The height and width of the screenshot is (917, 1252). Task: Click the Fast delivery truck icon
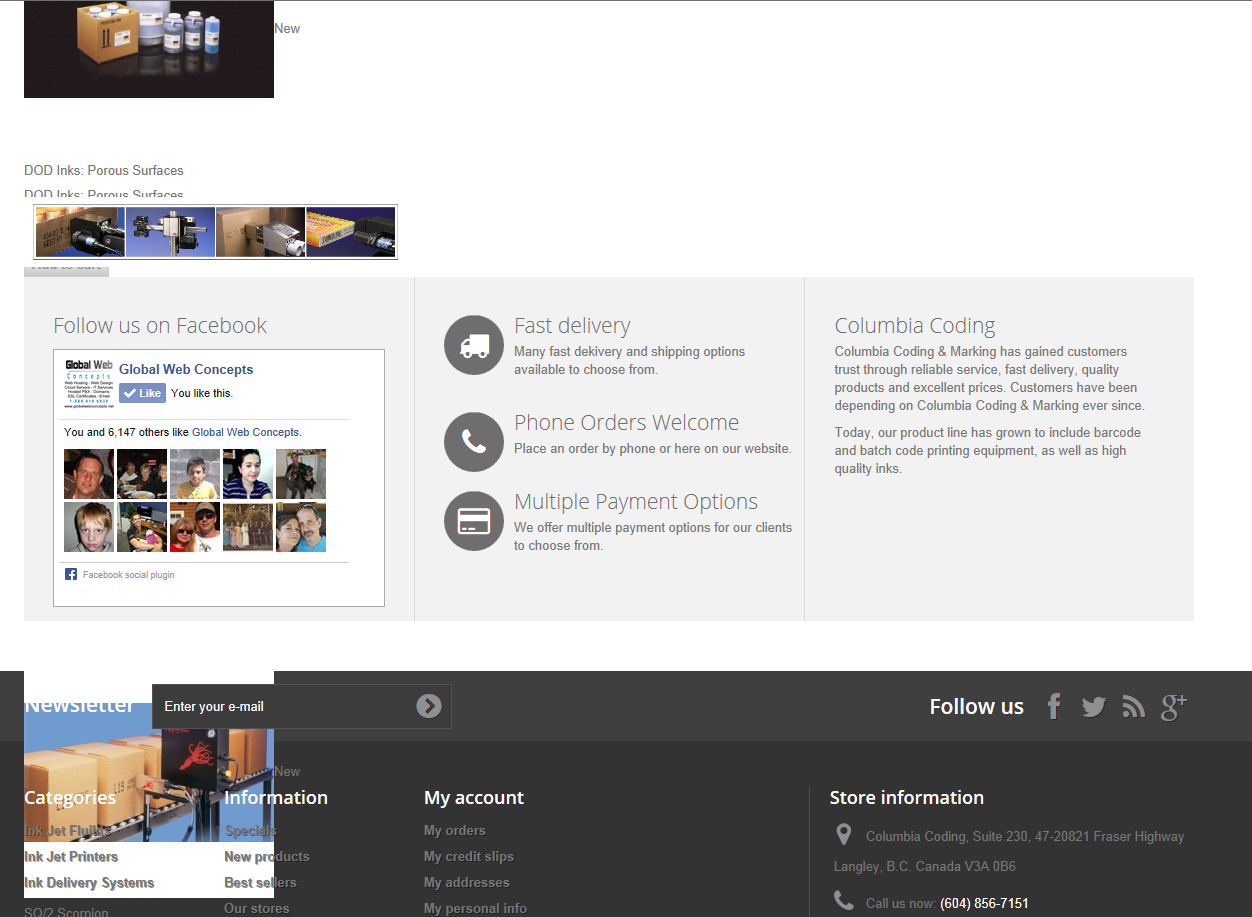pyautogui.click(x=474, y=345)
